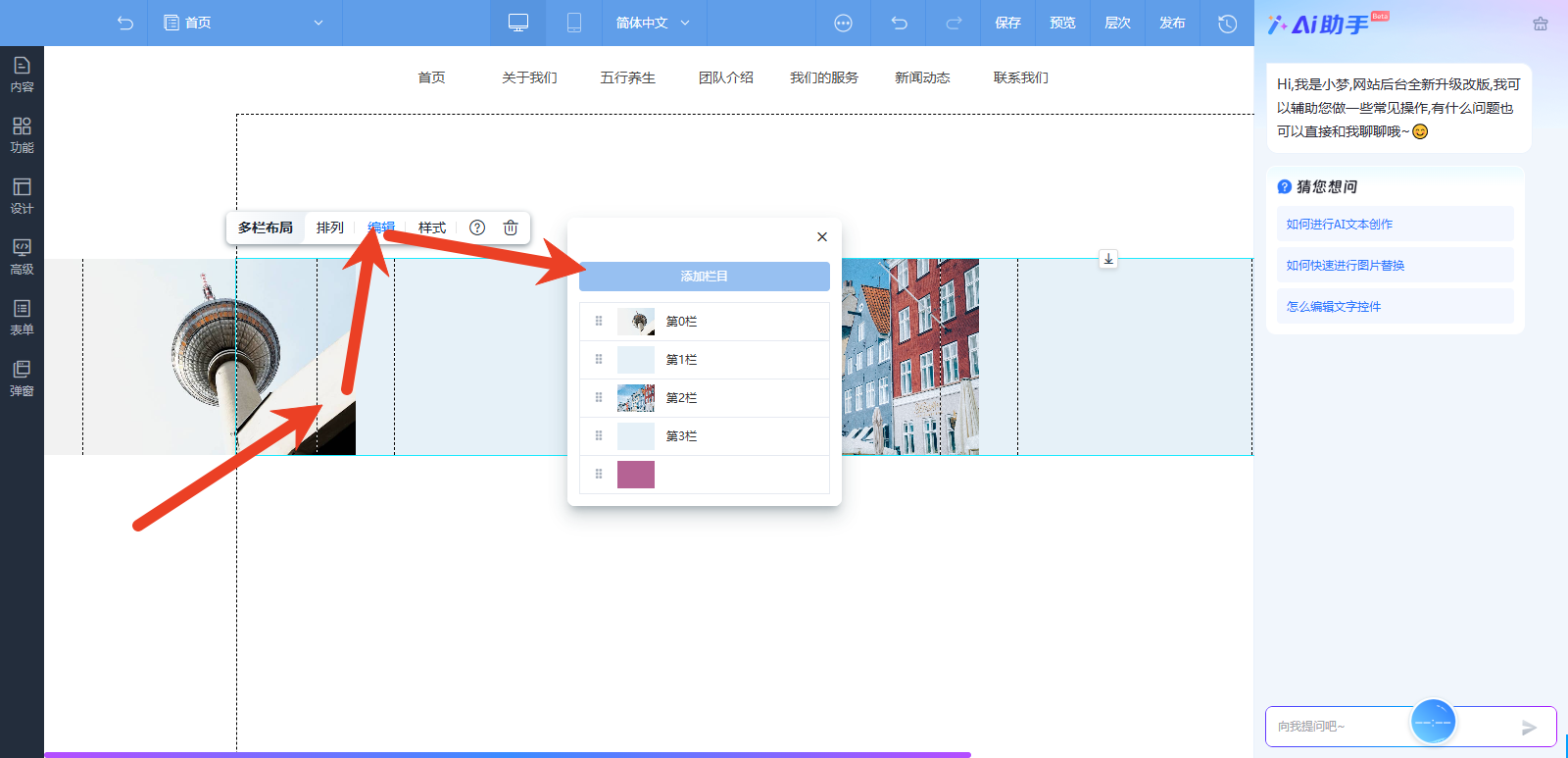Select the 编辑 tab in layout toolbar
This screenshot has width=1568, height=758.
tap(381, 227)
